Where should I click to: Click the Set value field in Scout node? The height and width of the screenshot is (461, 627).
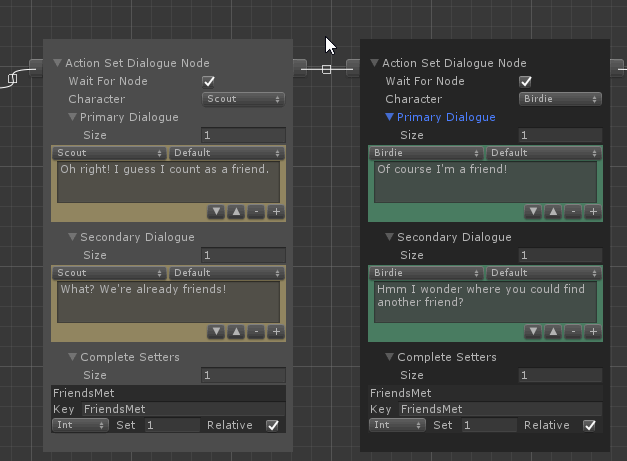[172, 425]
